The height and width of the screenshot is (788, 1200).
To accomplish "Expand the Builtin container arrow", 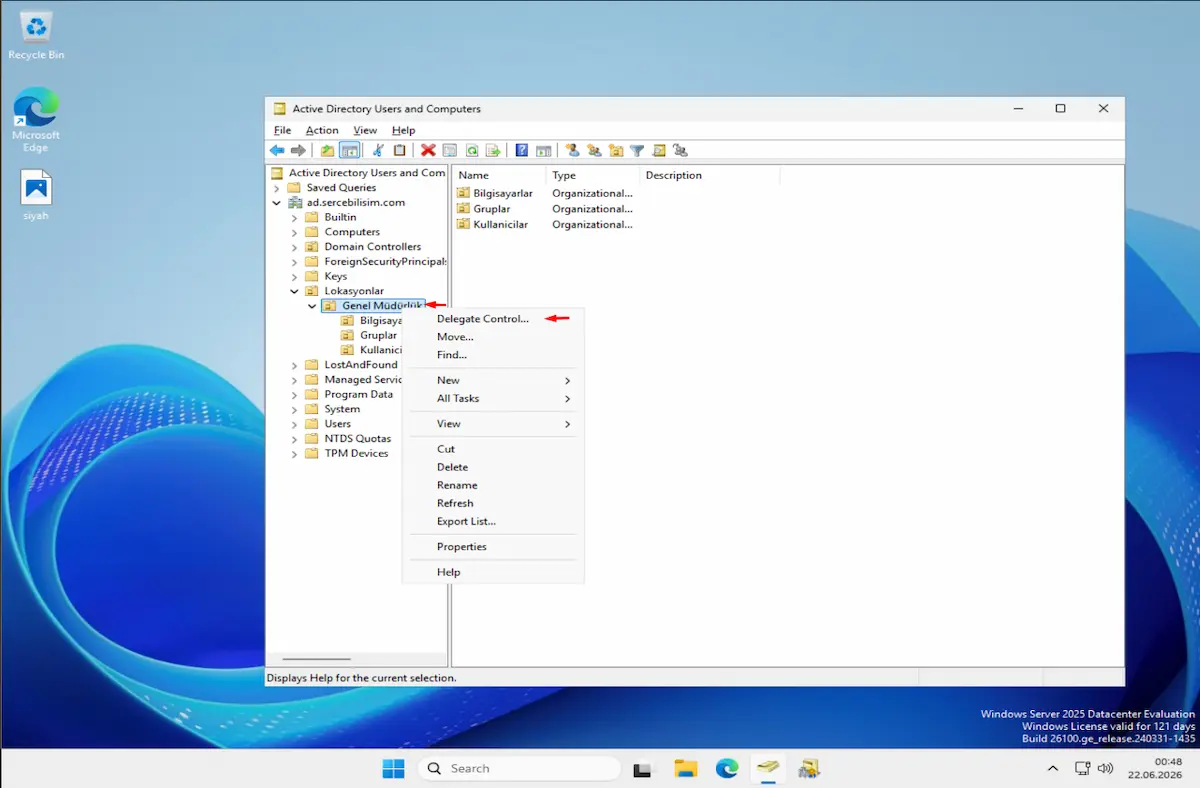I will click(x=295, y=217).
